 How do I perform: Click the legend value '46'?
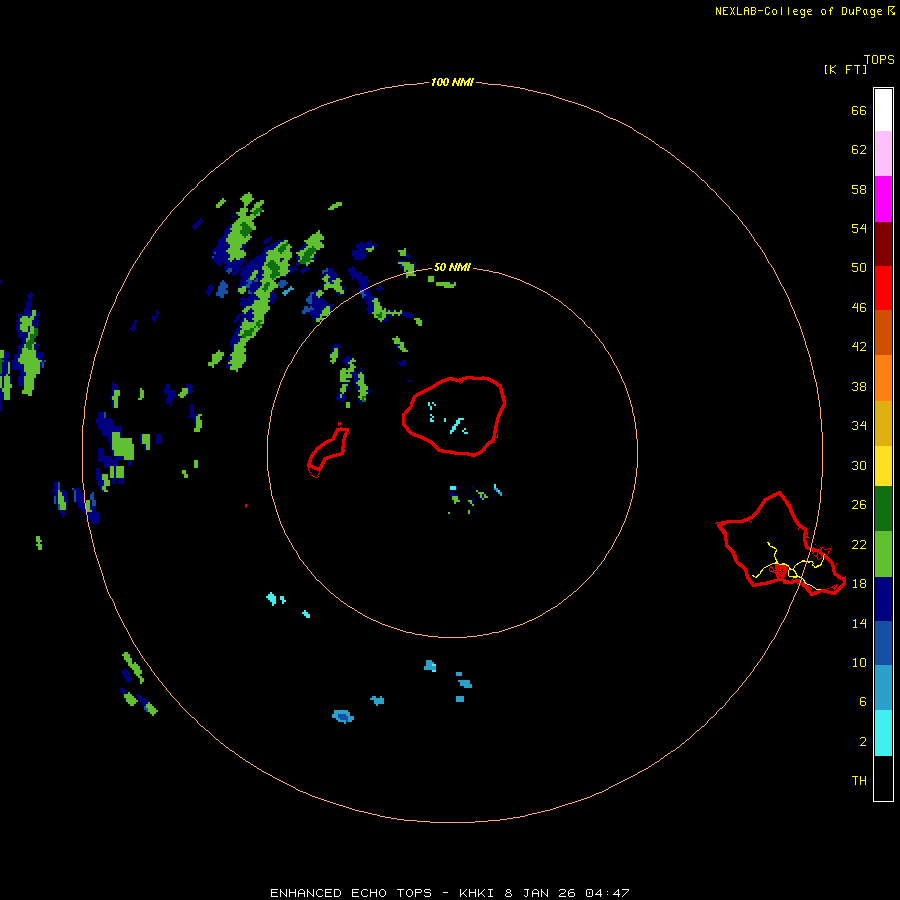[859, 308]
